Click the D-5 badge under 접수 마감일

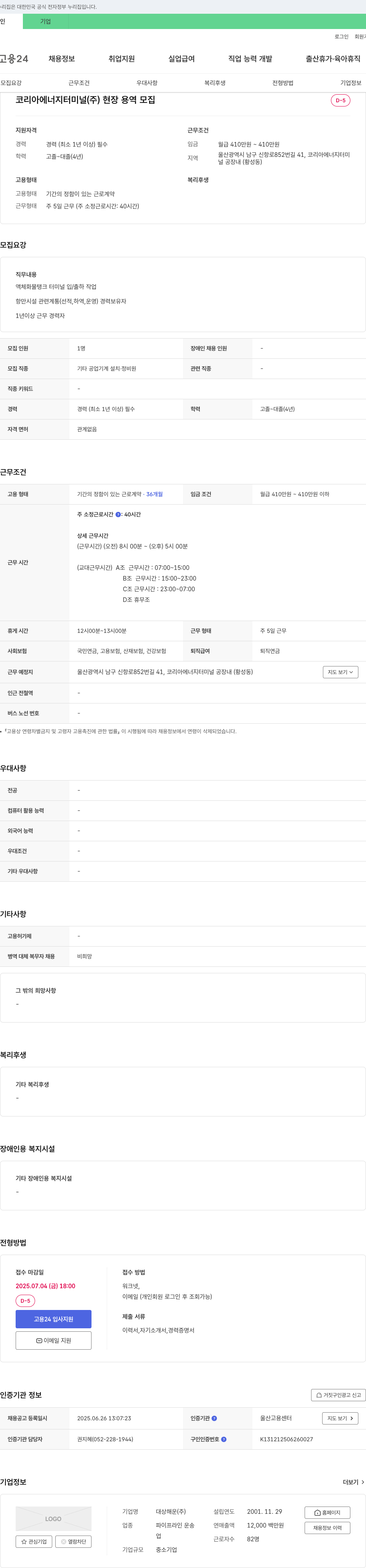click(26, 1301)
